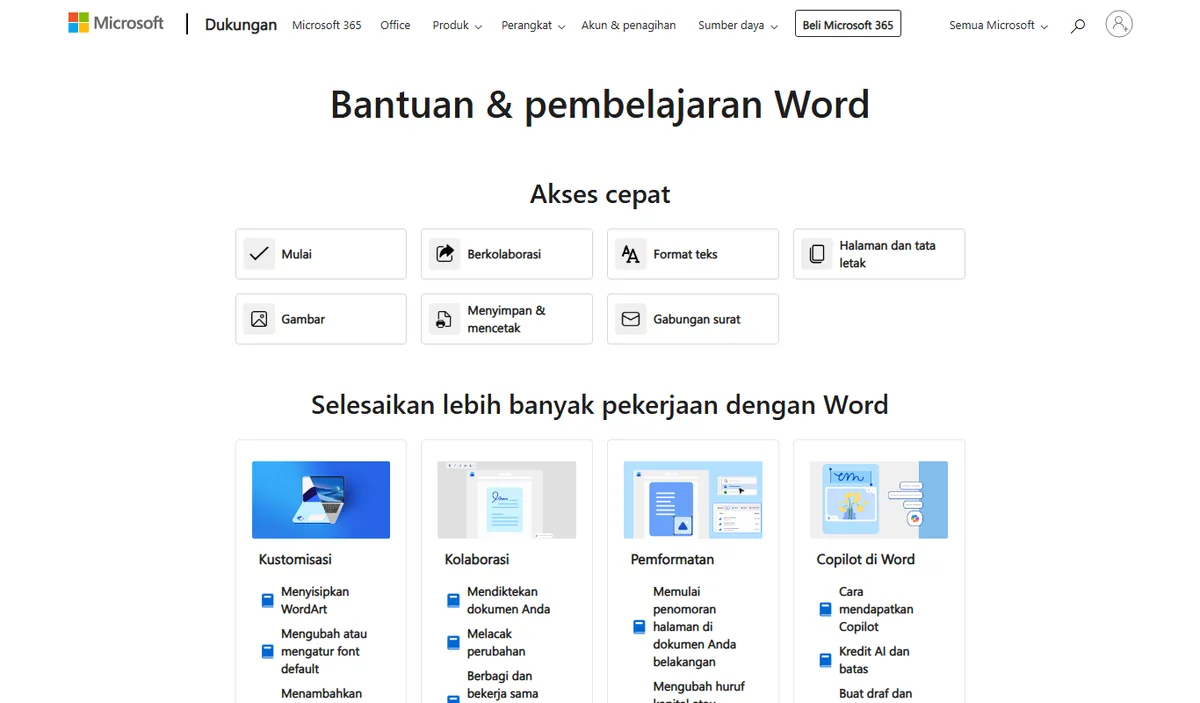Open Memulai penomoran halaman di dokumen link

[694, 626]
